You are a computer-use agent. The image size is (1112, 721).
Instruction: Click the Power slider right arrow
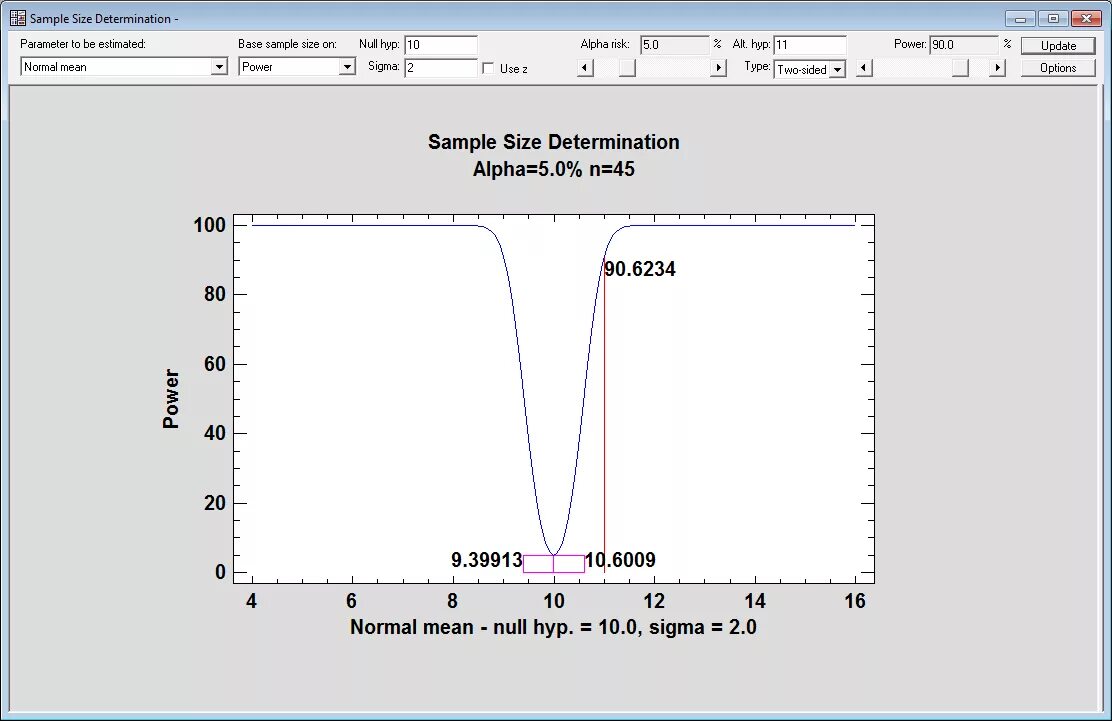(x=997, y=68)
